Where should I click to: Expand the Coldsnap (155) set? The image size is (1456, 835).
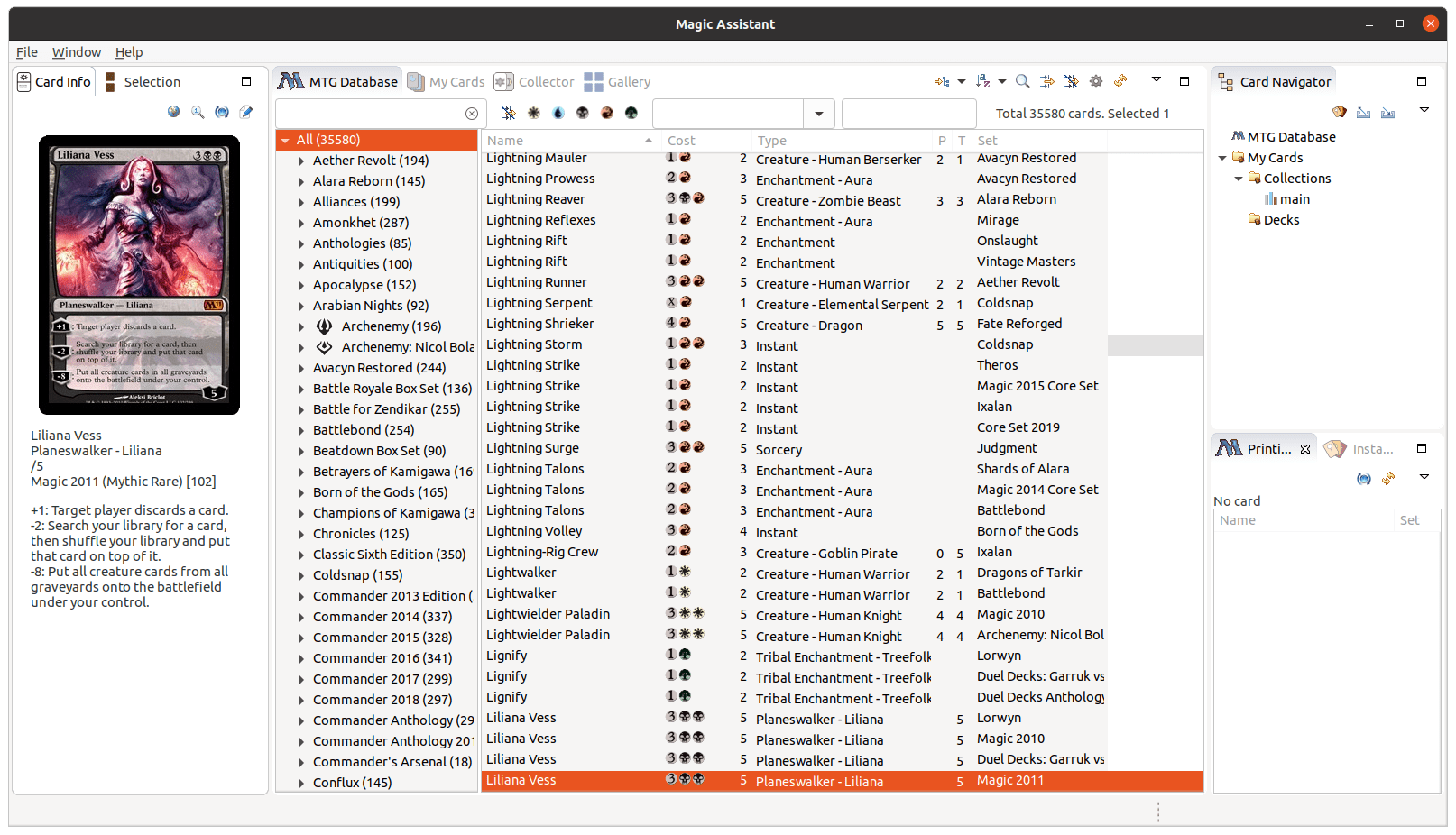click(301, 575)
